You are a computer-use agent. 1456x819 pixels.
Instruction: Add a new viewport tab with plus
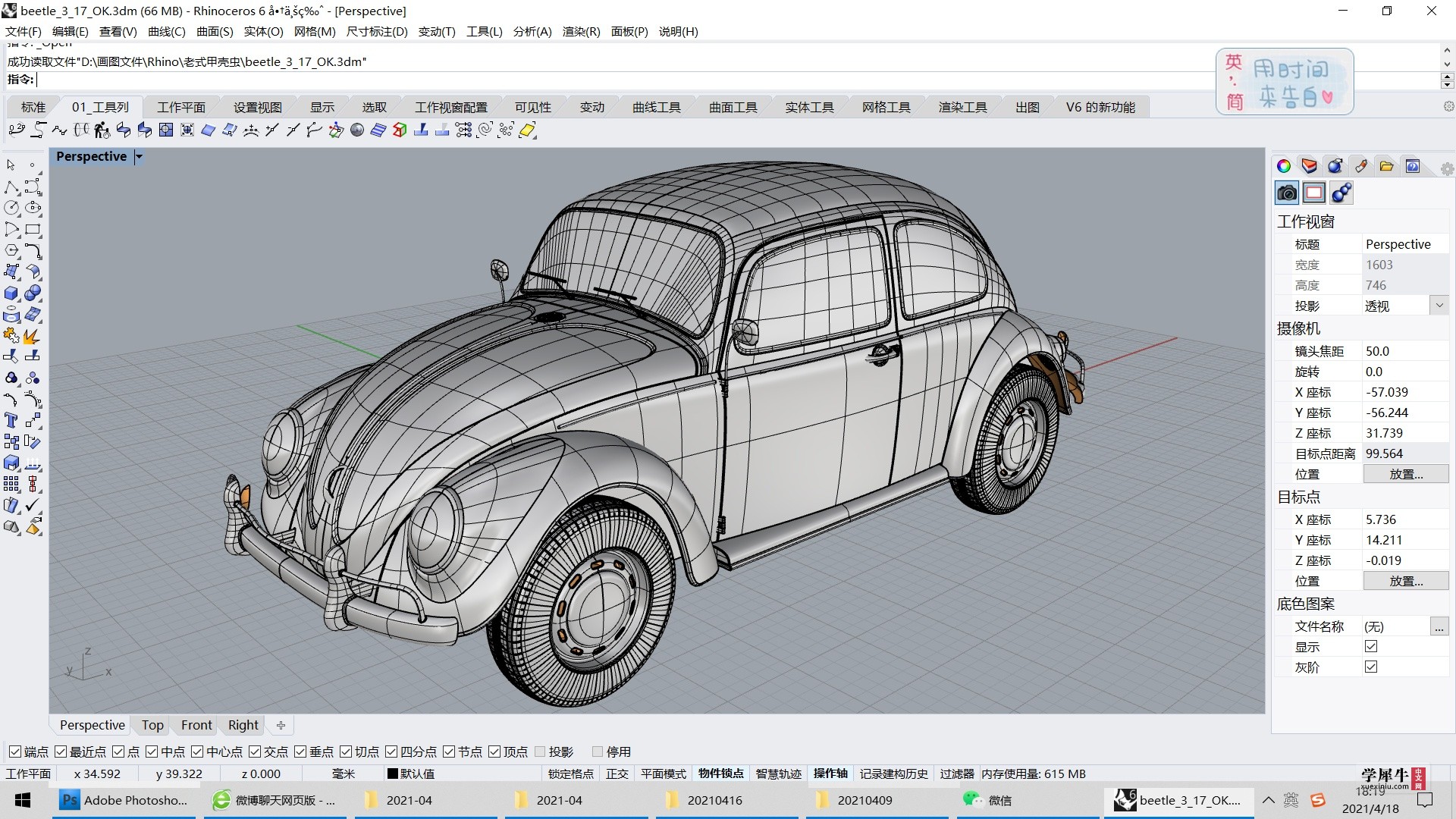tap(281, 725)
